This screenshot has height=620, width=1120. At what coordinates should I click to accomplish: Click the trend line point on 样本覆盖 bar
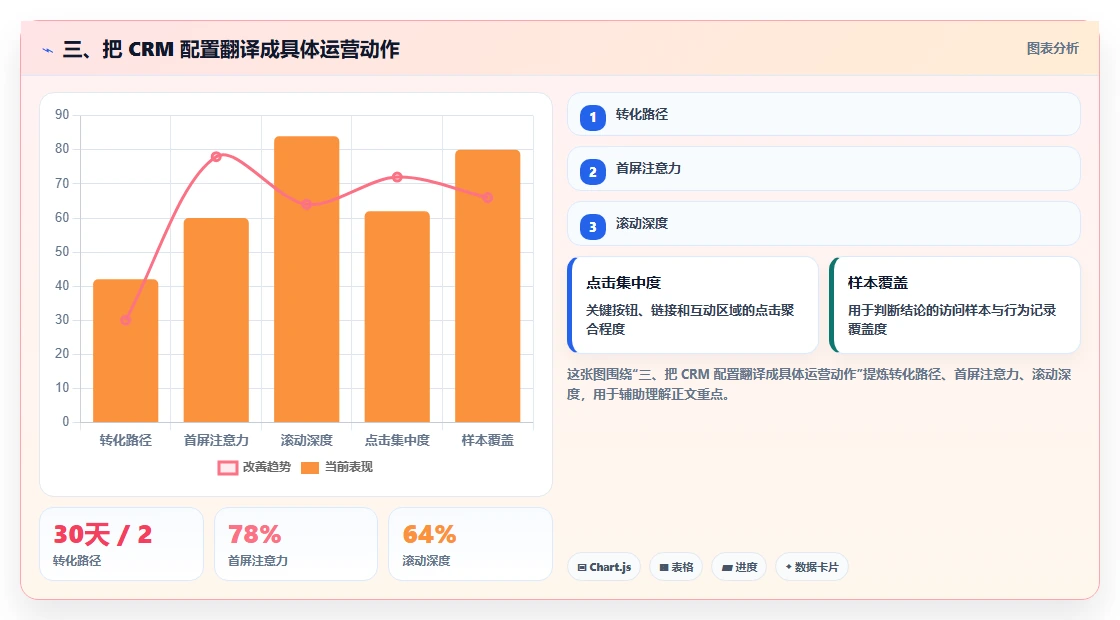tap(487, 198)
